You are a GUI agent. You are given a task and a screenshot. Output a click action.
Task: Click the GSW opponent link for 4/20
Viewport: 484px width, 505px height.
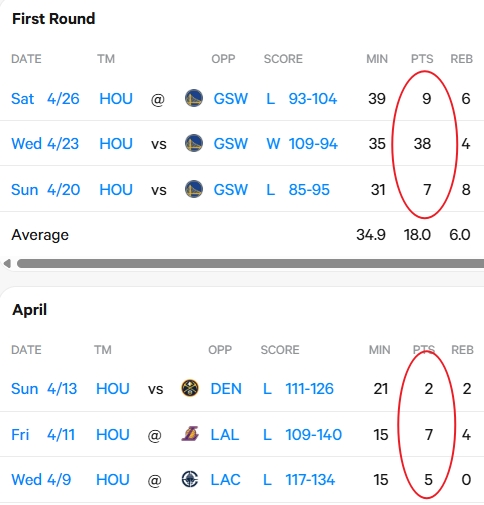(231, 190)
